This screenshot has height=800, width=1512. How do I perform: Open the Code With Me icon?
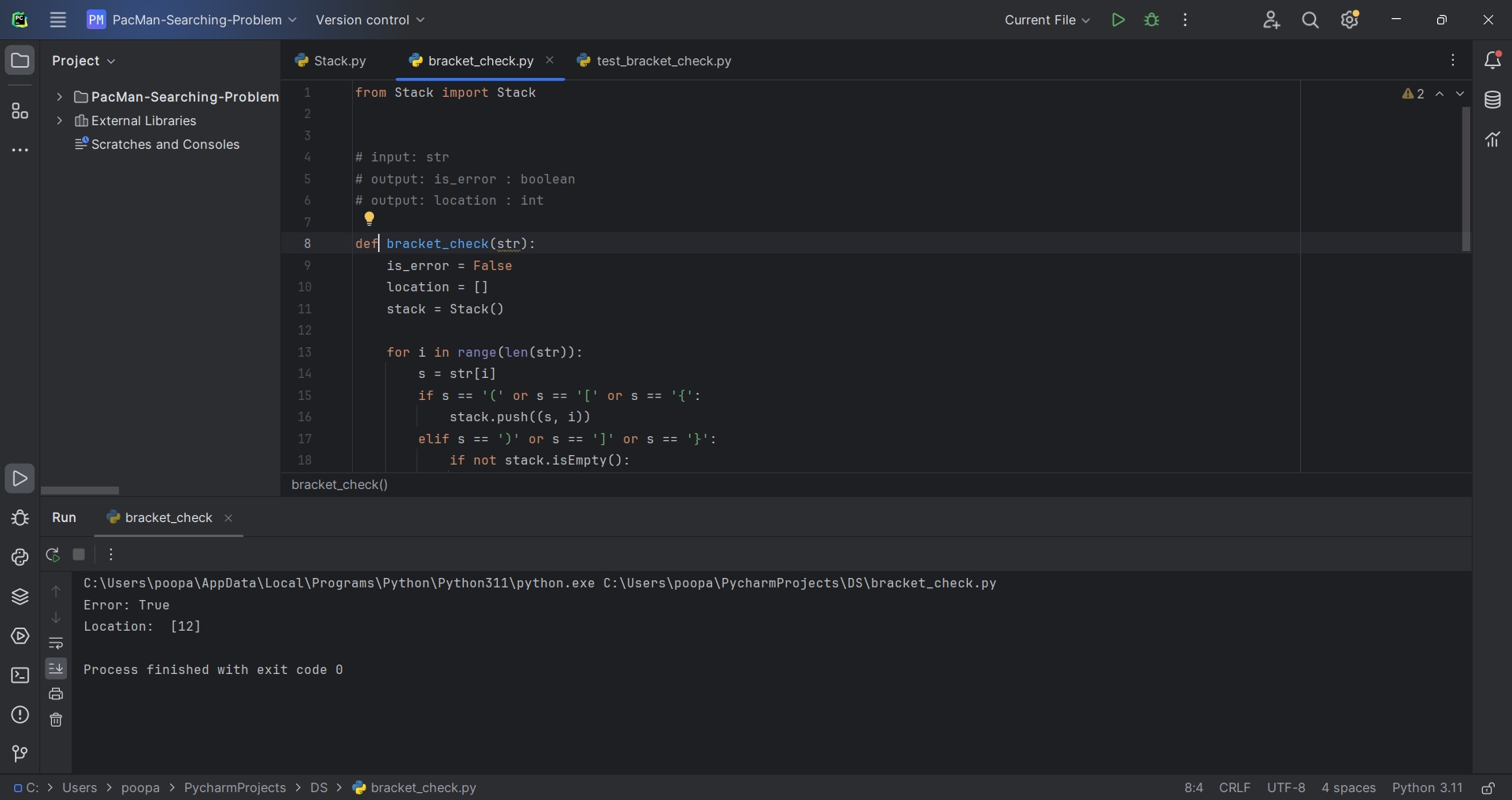(x=1272, y=20)
